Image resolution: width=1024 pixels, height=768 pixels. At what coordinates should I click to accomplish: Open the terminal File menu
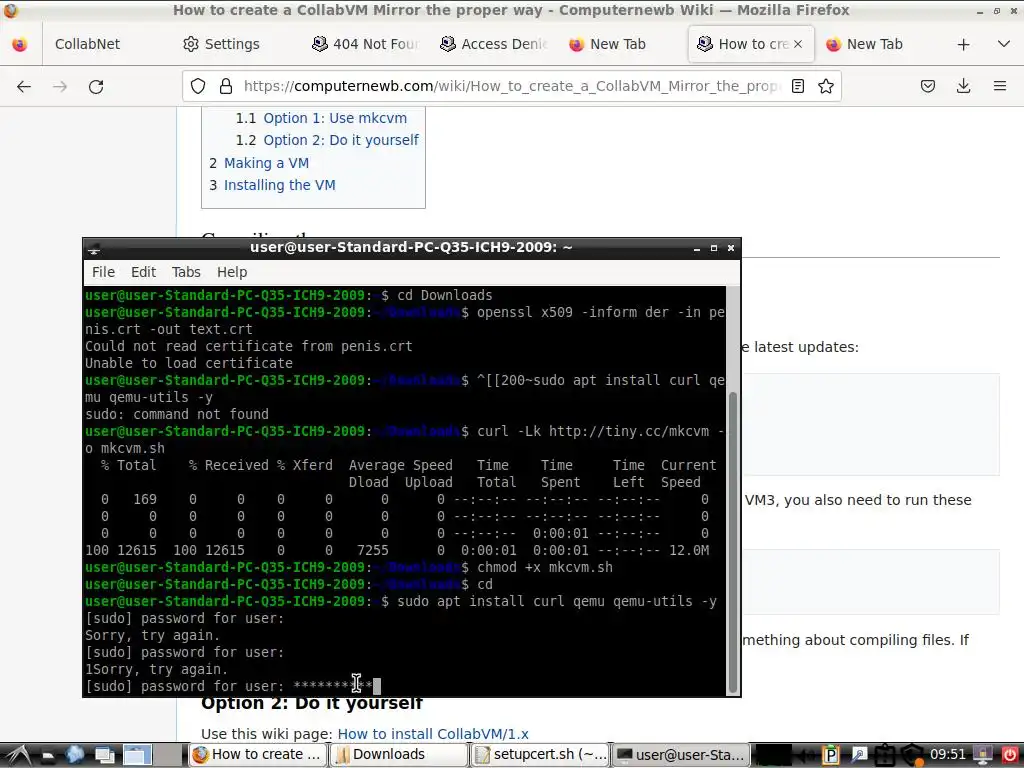point(103,272)
